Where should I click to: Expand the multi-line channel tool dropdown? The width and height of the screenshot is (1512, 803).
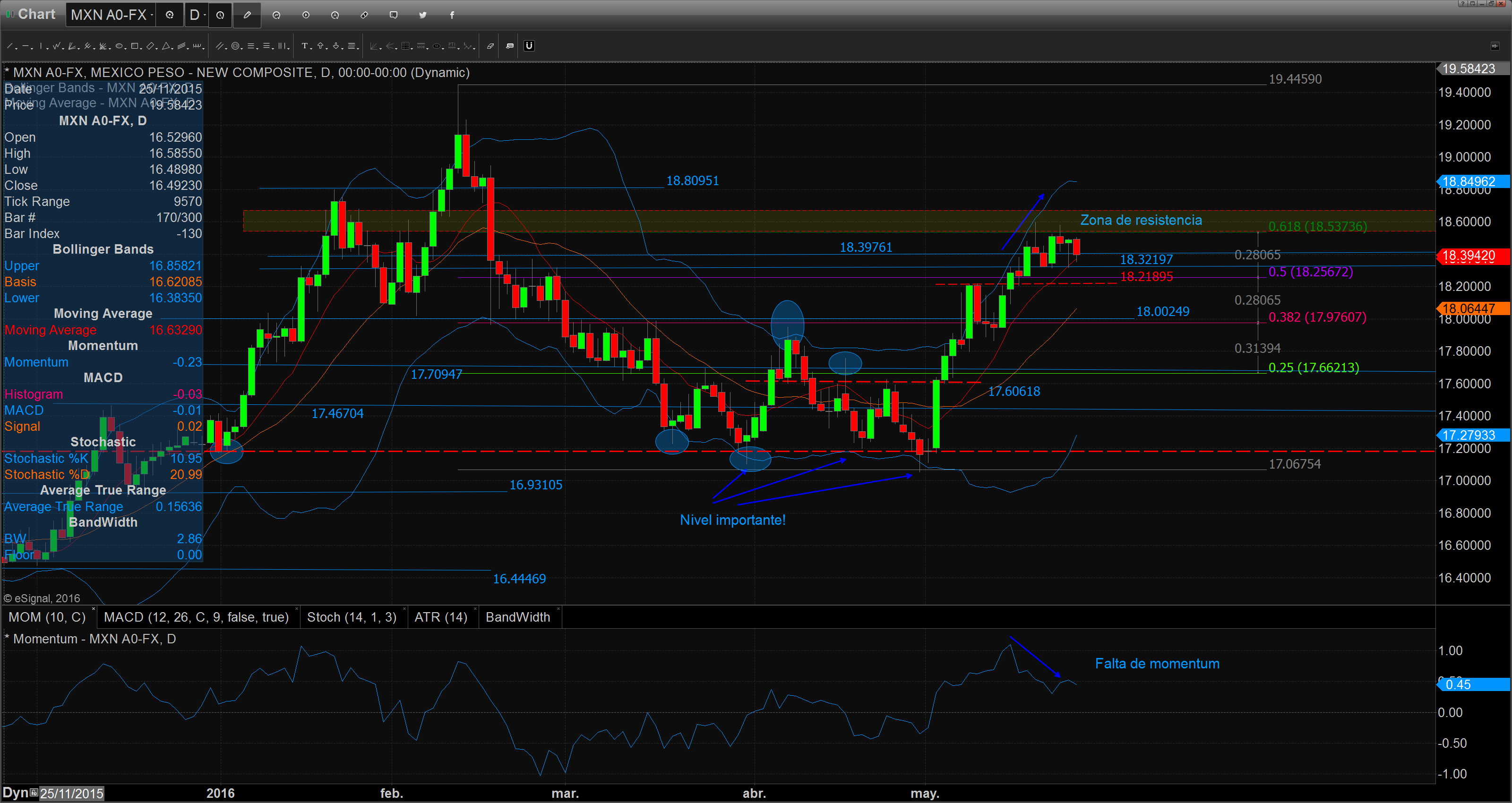[x=188, y=49]
